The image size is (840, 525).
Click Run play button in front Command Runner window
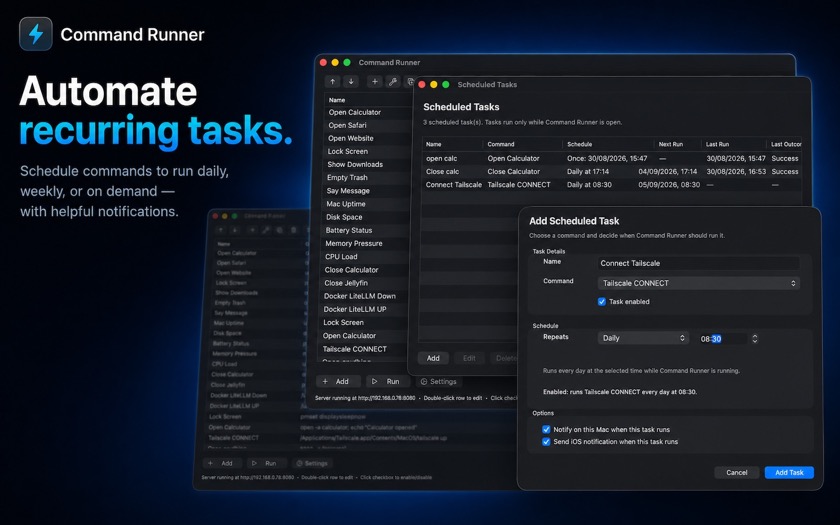(387, 381)
